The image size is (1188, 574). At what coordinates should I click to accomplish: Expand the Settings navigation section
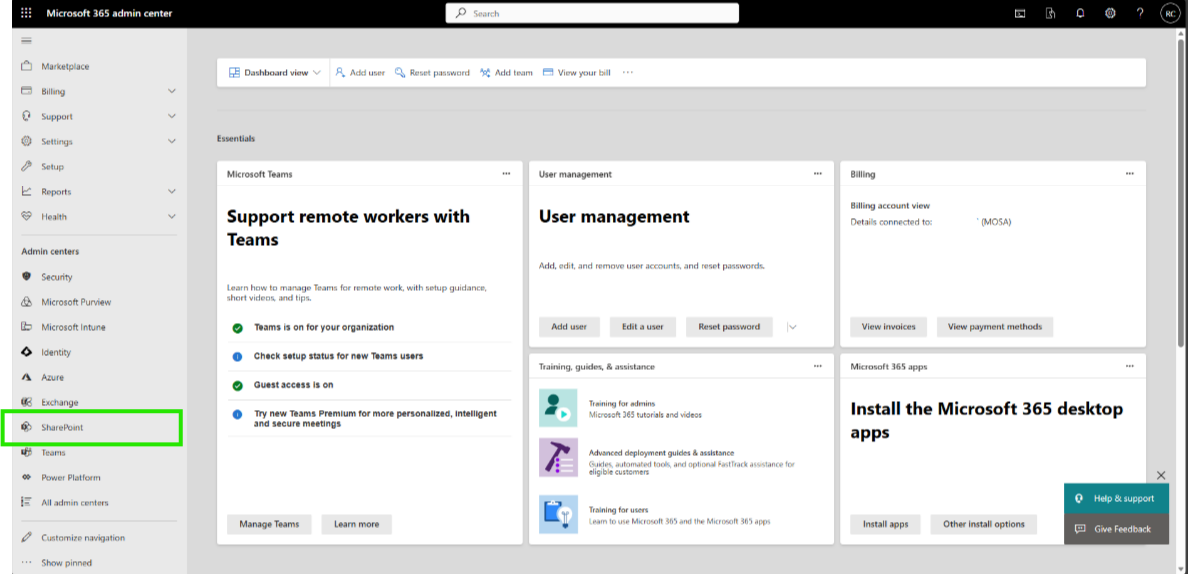[x=172, y=141]
